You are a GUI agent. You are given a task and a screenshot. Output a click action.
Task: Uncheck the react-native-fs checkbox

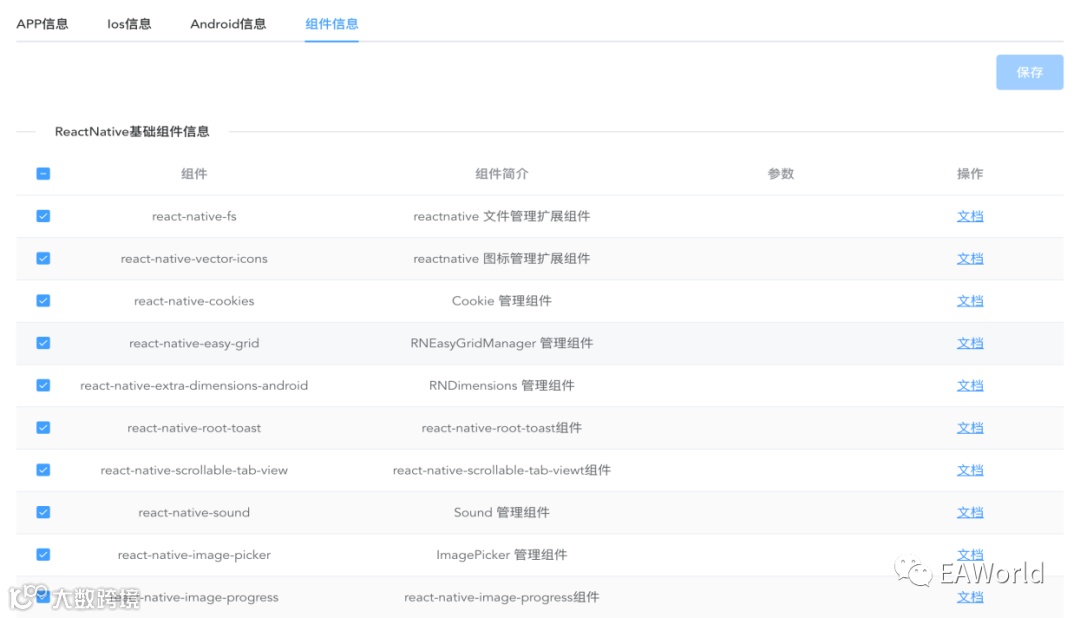(x=43, y=216)
